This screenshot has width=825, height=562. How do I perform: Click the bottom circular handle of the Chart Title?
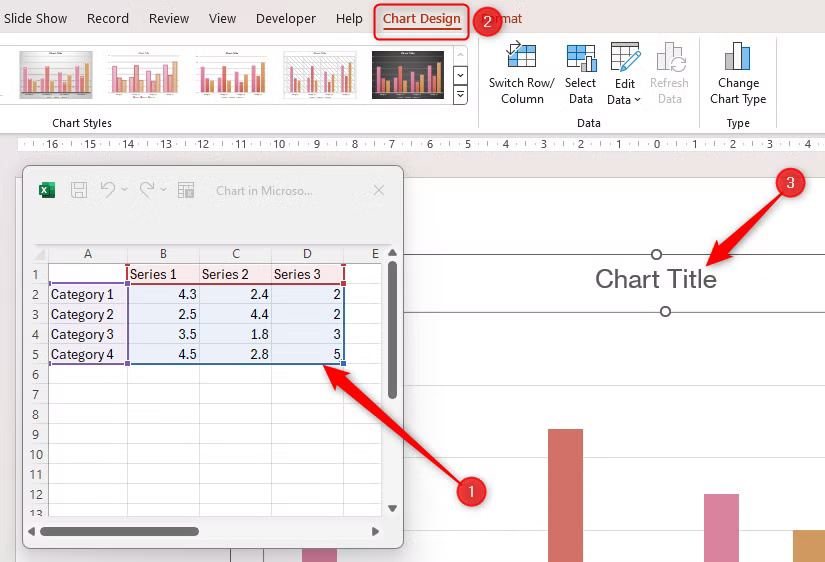click(x=665, y=312)
